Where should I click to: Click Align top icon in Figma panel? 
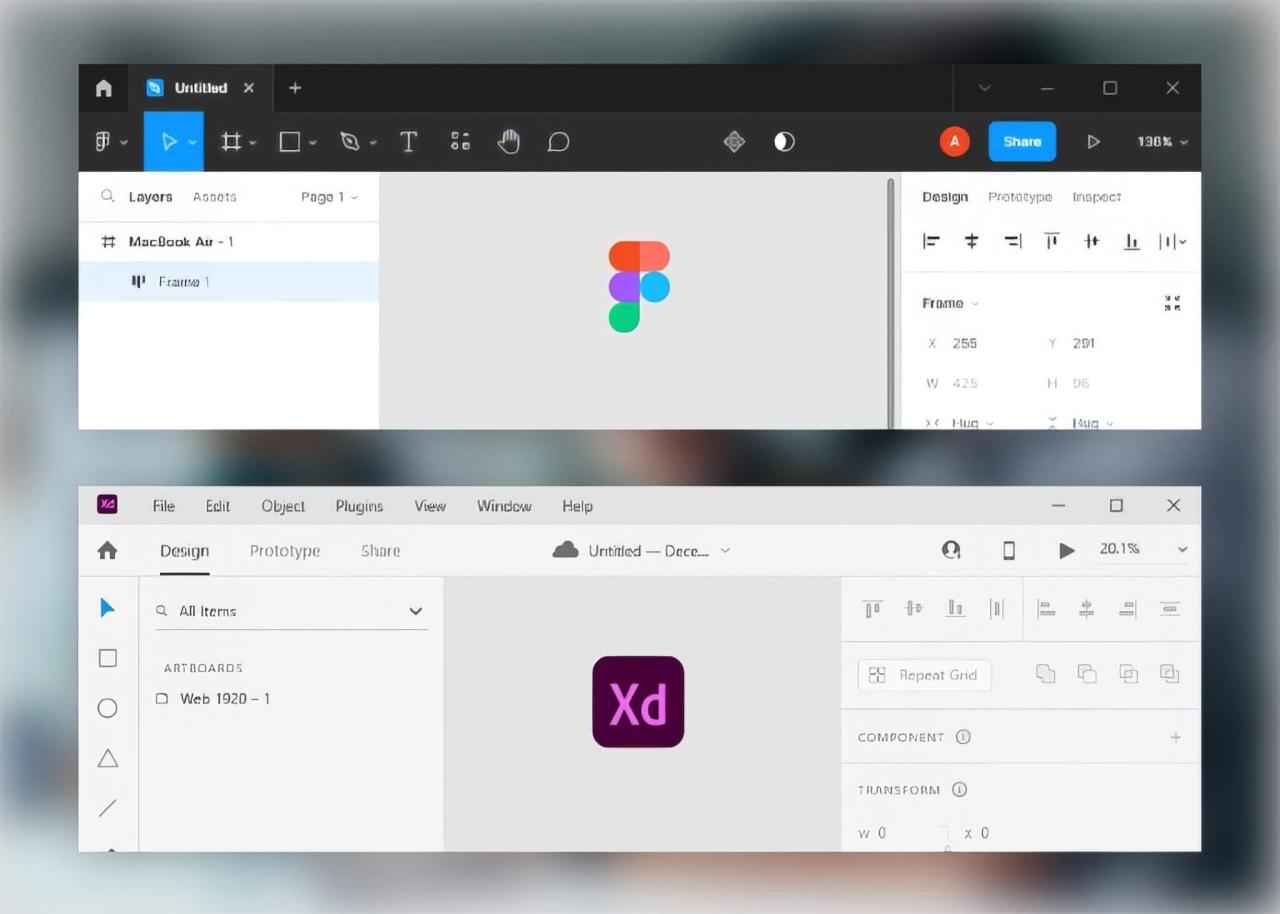pos(1052,241)
